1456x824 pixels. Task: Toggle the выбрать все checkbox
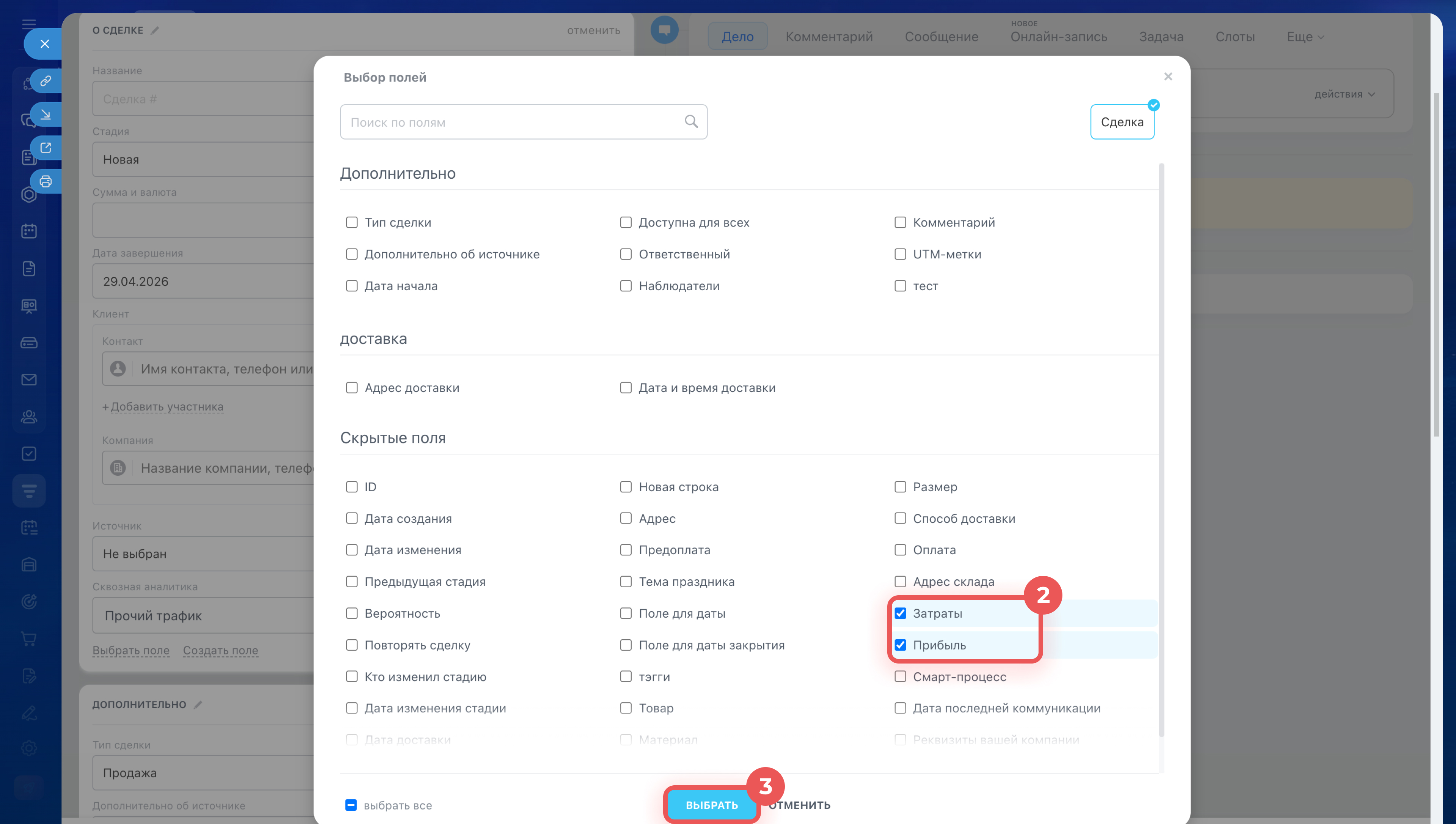point(351,805)
